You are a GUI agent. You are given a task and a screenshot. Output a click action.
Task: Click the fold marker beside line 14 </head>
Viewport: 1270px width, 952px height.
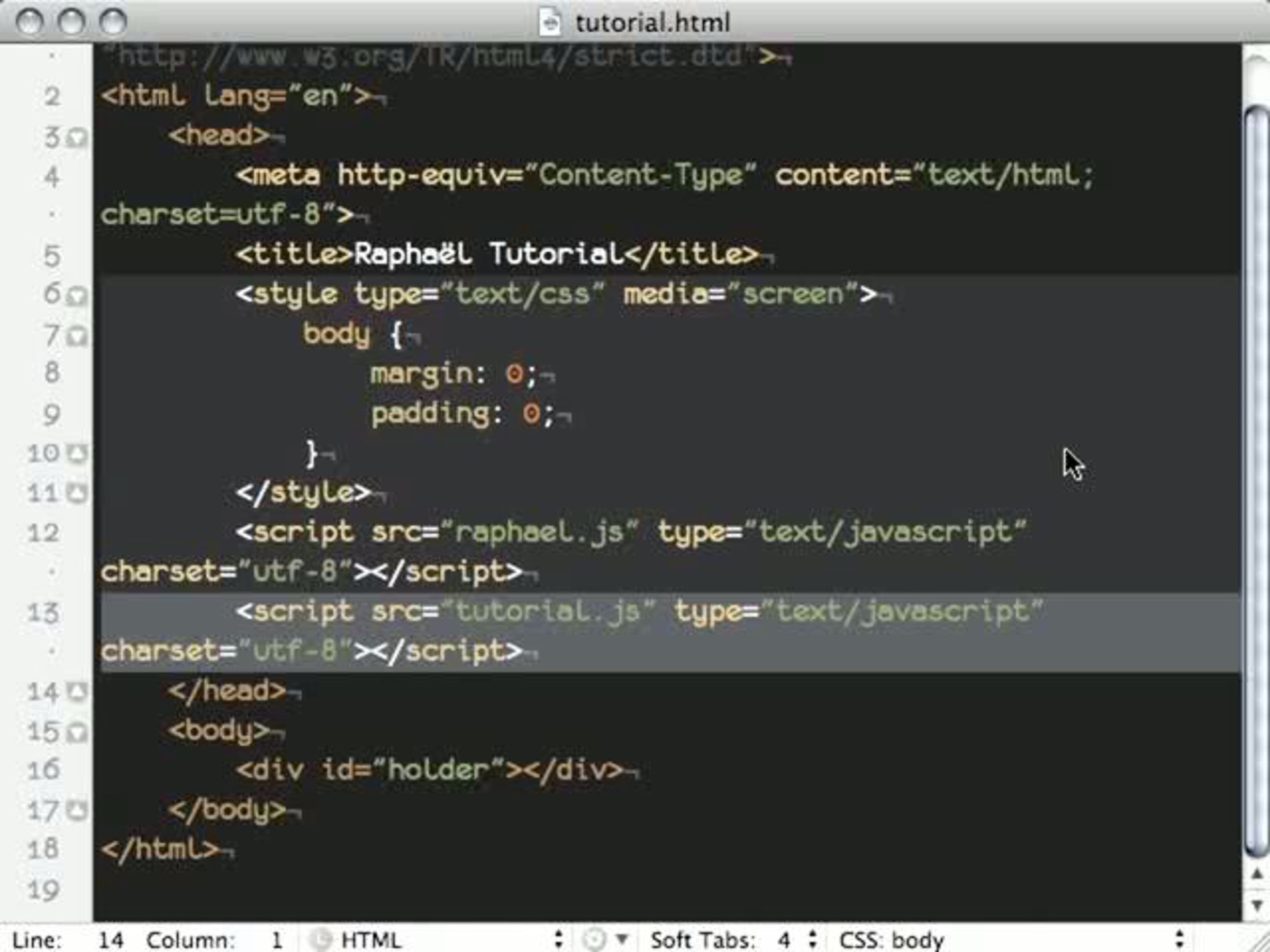click(x=77, y=692)
